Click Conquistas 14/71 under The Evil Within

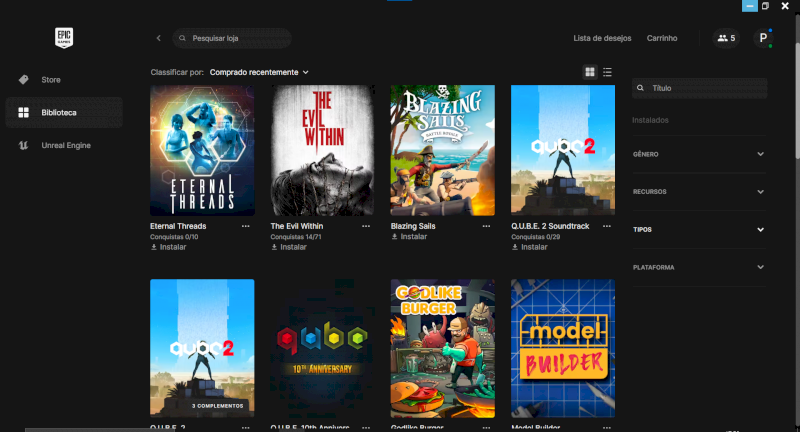point(296,237)
